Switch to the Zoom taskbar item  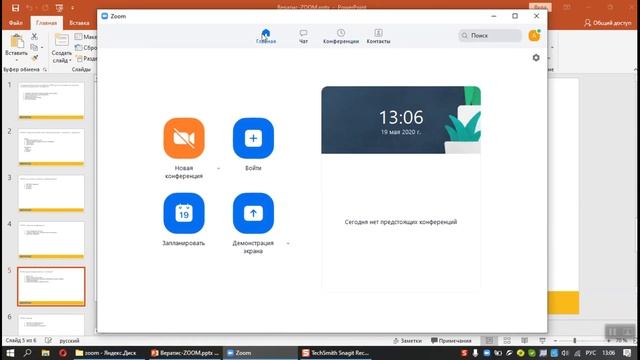260,353
